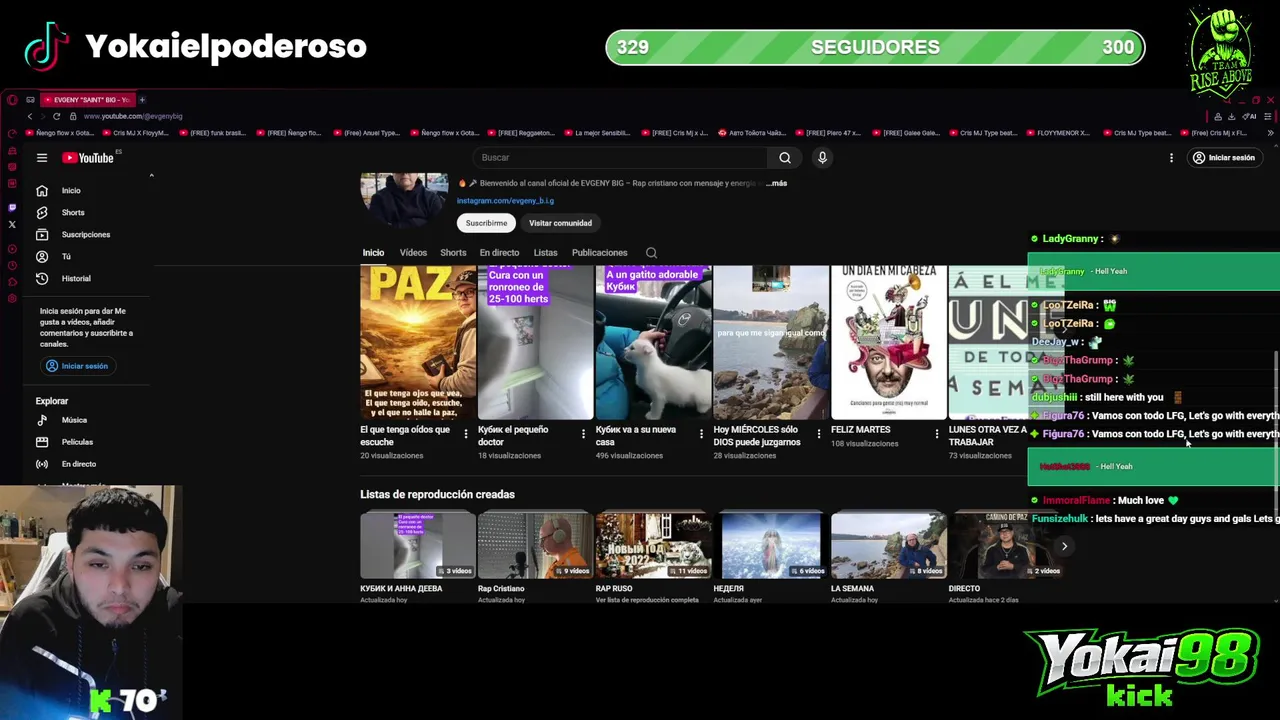Screen dimensions: 1280x720
Task: Select the EVGENY SAINT BIG browser tab
Action: (x=86, y=100)
